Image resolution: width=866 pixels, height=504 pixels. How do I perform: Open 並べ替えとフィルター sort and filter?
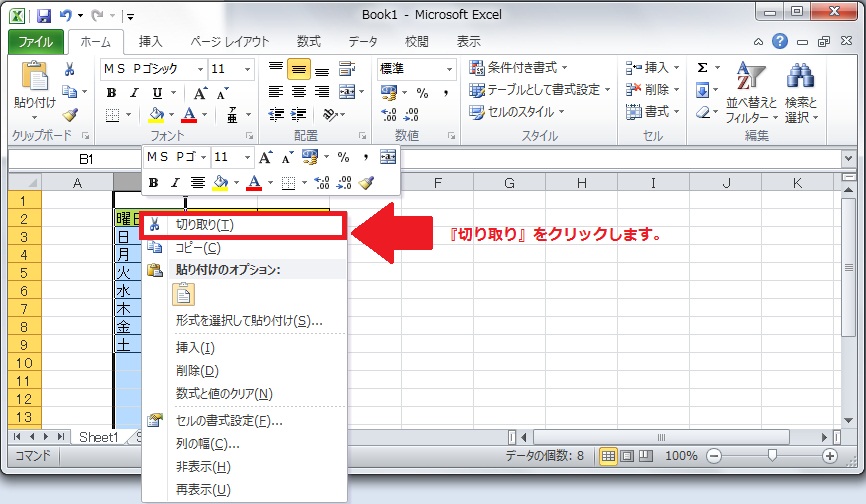751,92
